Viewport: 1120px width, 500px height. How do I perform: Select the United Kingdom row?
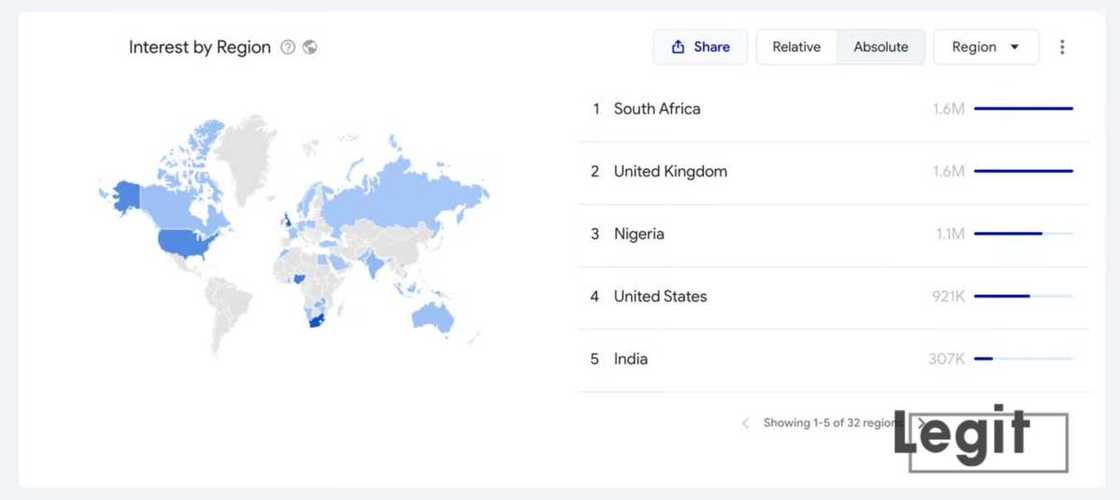click(670, 172)
